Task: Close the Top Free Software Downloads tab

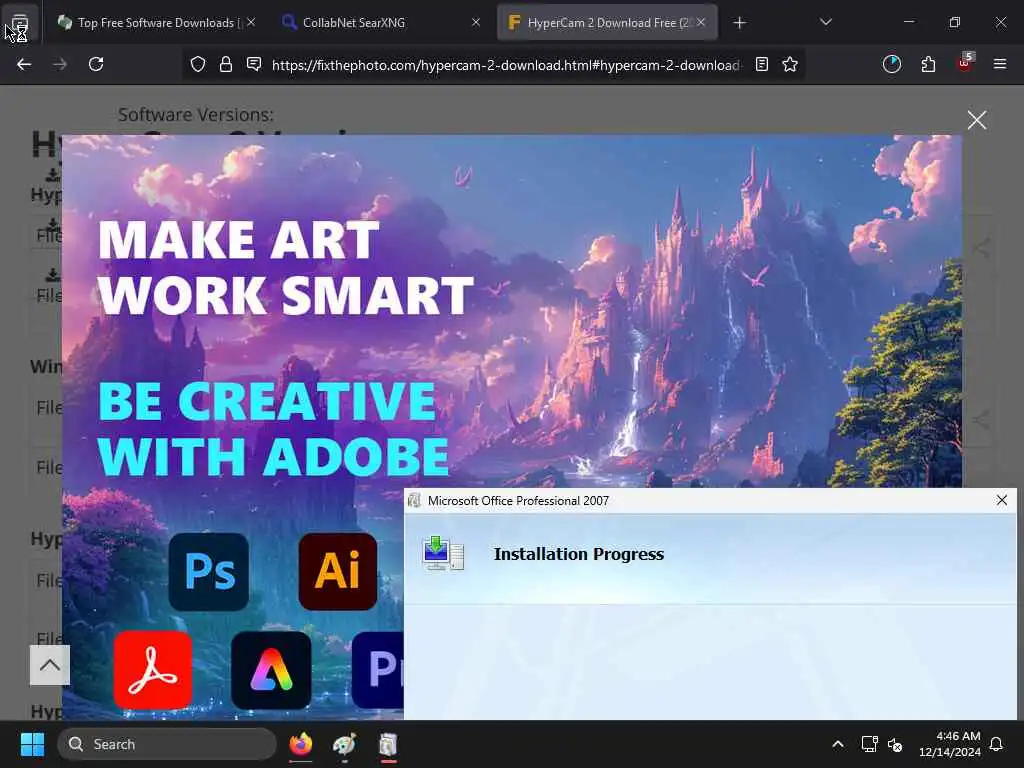Action: point(251,22)
